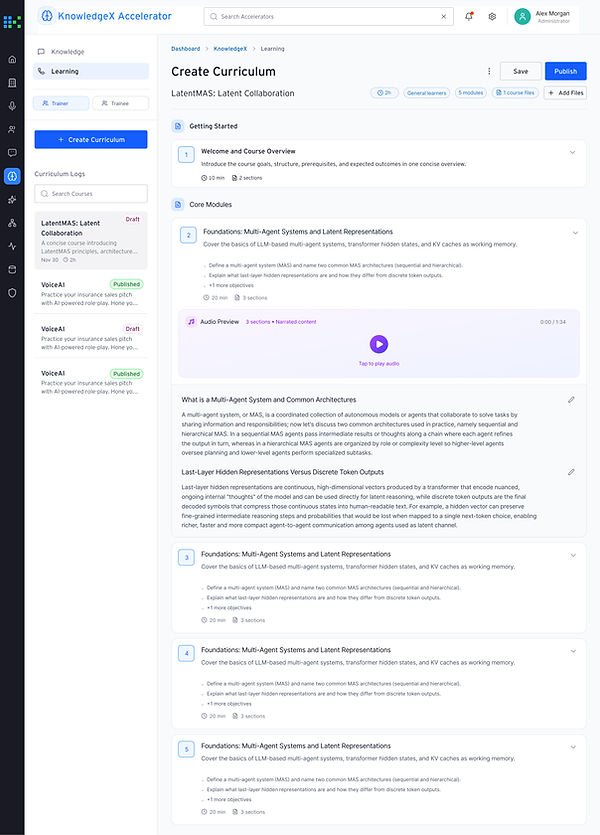Click the Publish button

point(565,71)
